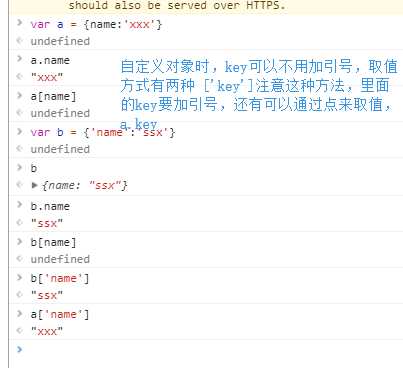Select the line var a = {name:'xxx'}

(96, 25)
